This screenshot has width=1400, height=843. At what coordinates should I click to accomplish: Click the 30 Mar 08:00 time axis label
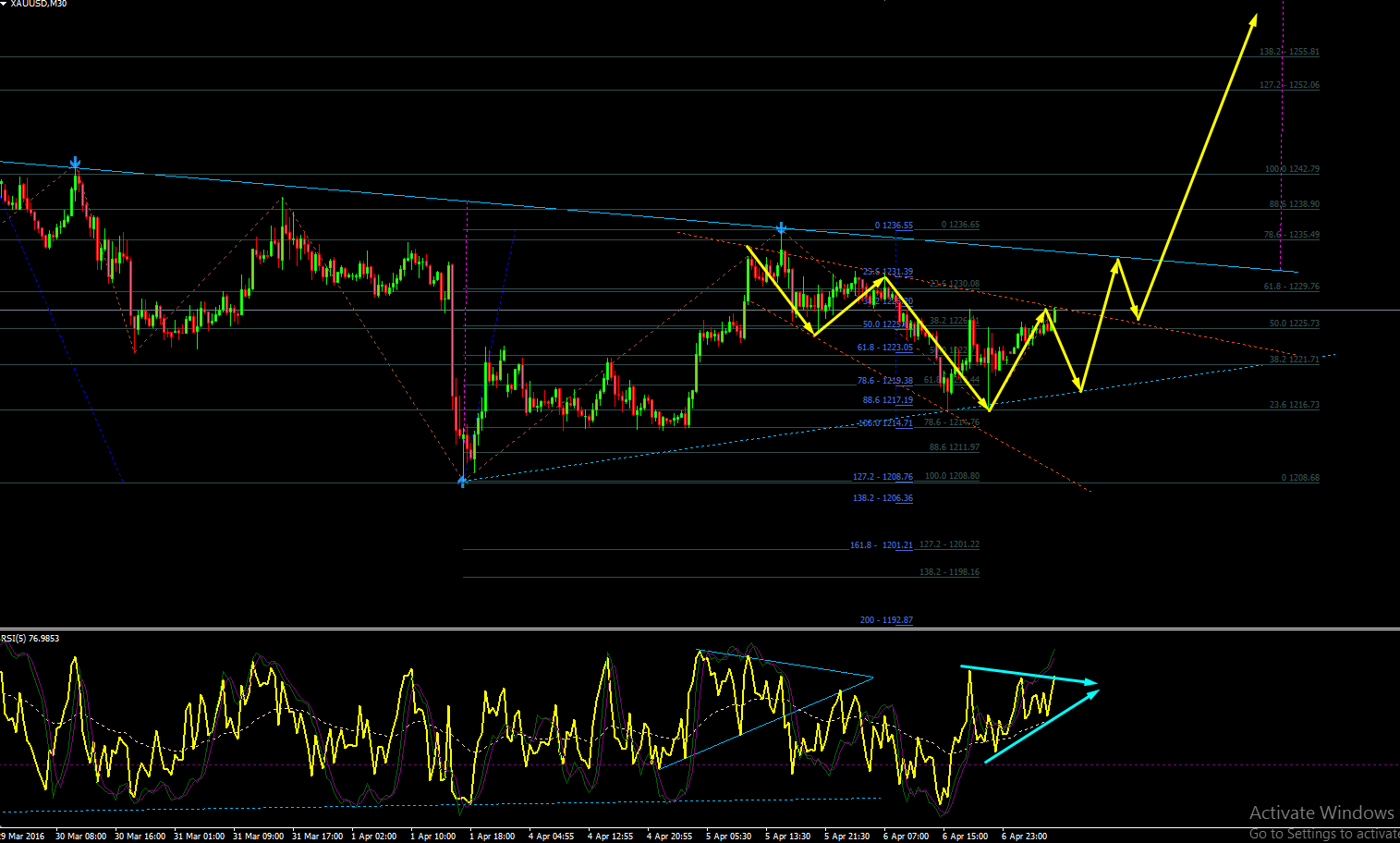[80, 837]
